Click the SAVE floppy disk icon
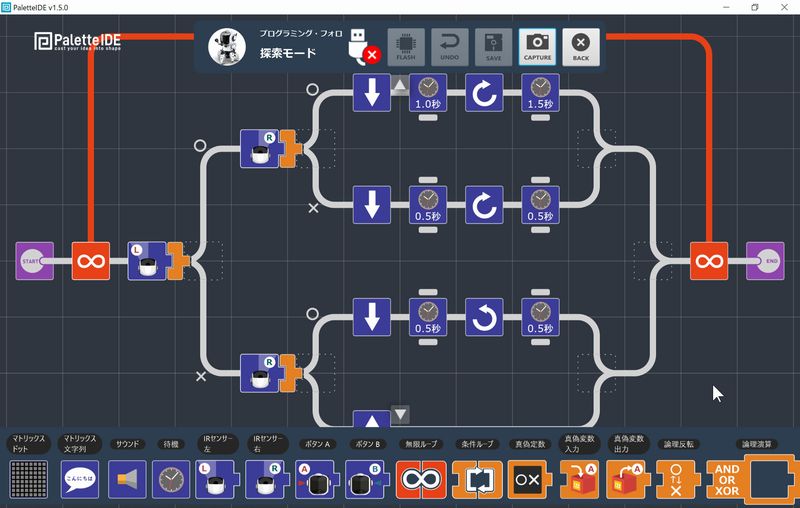 [493, 46]
